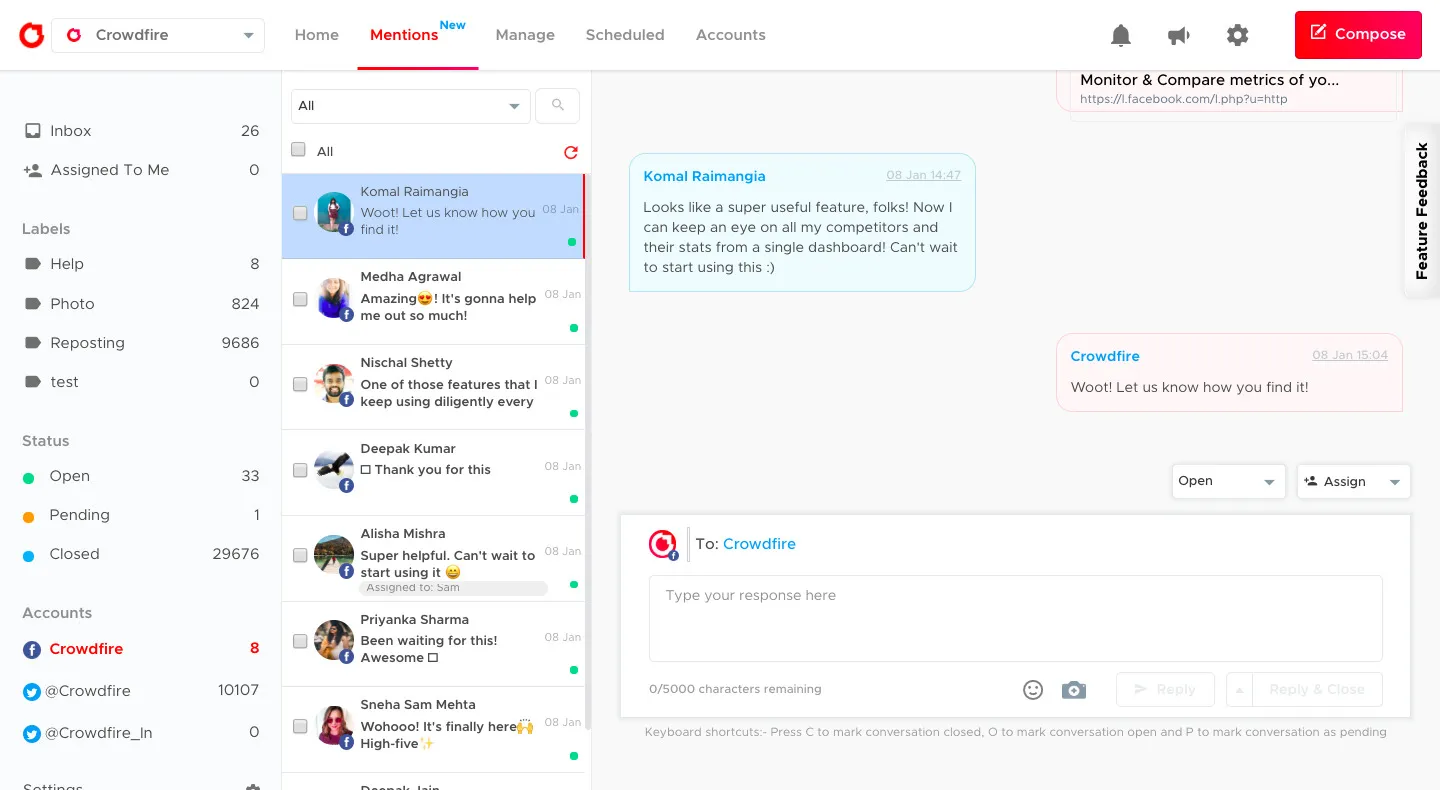Click Komal Raimangia's avatar in list
The height and width of the screenshot is (790, 1440).
(x=334, y=212)
